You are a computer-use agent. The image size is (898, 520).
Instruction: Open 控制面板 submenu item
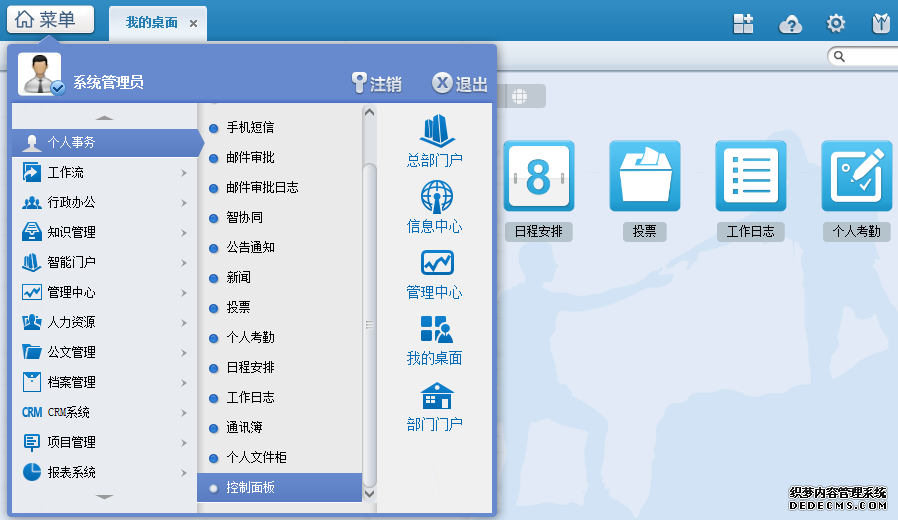pyautogui.click(x=279, y=487)
